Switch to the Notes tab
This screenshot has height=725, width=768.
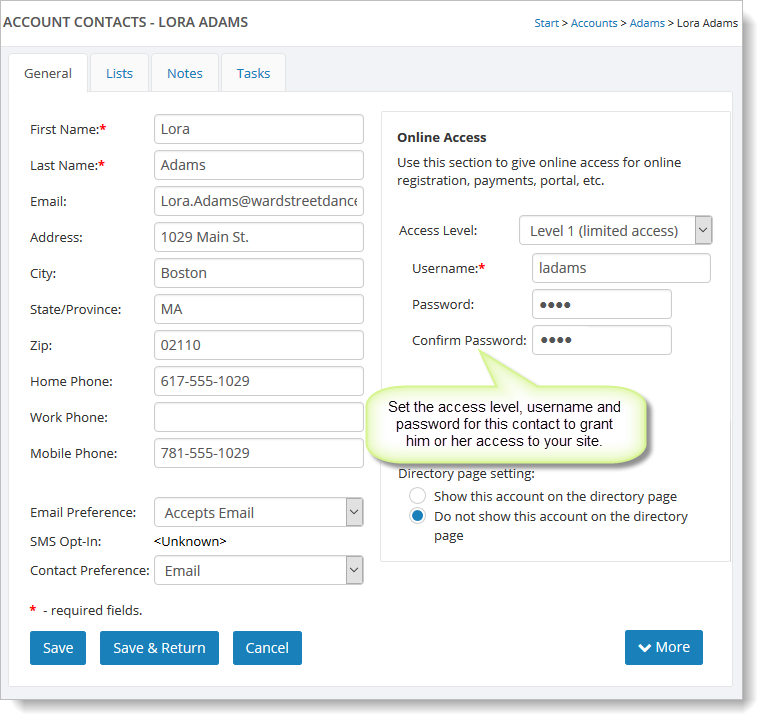pyautogui.click(x=185, y=73)
